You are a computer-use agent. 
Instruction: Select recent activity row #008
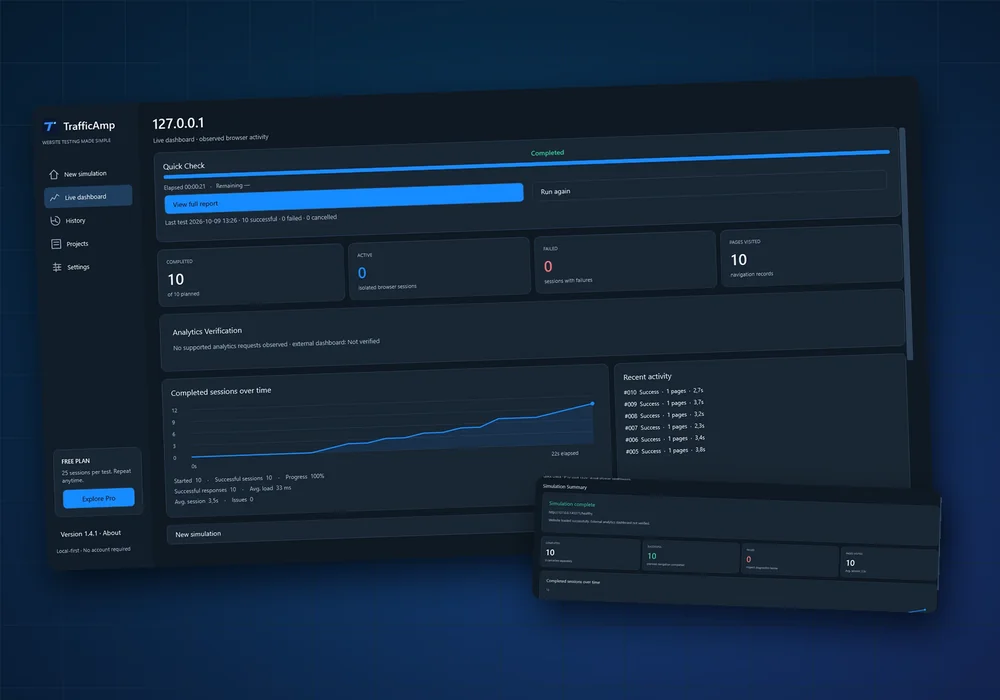[x=664, y=415]
